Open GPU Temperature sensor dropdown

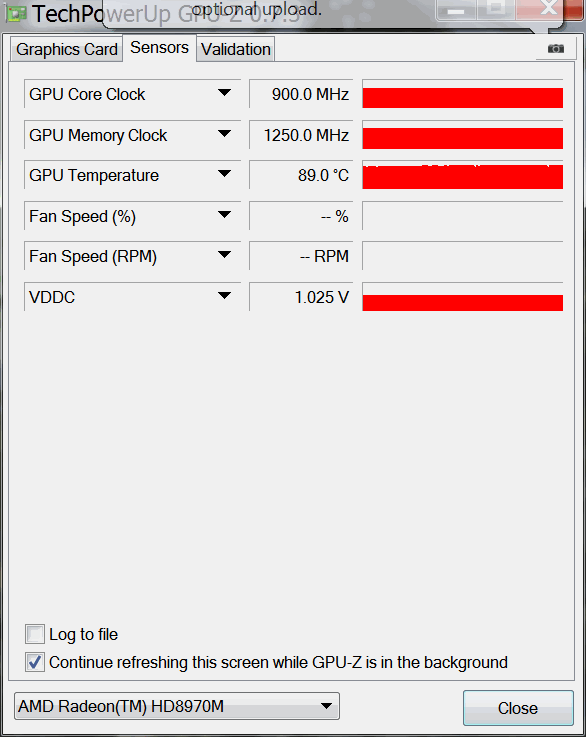point(225,174)
